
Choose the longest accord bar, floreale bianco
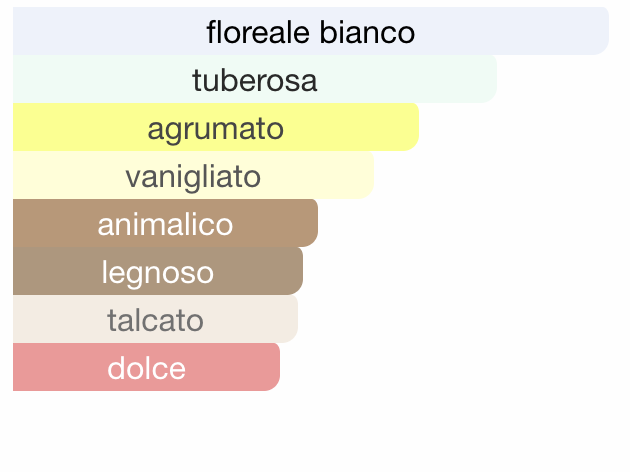pyautogui.click(x=311, y=31)
